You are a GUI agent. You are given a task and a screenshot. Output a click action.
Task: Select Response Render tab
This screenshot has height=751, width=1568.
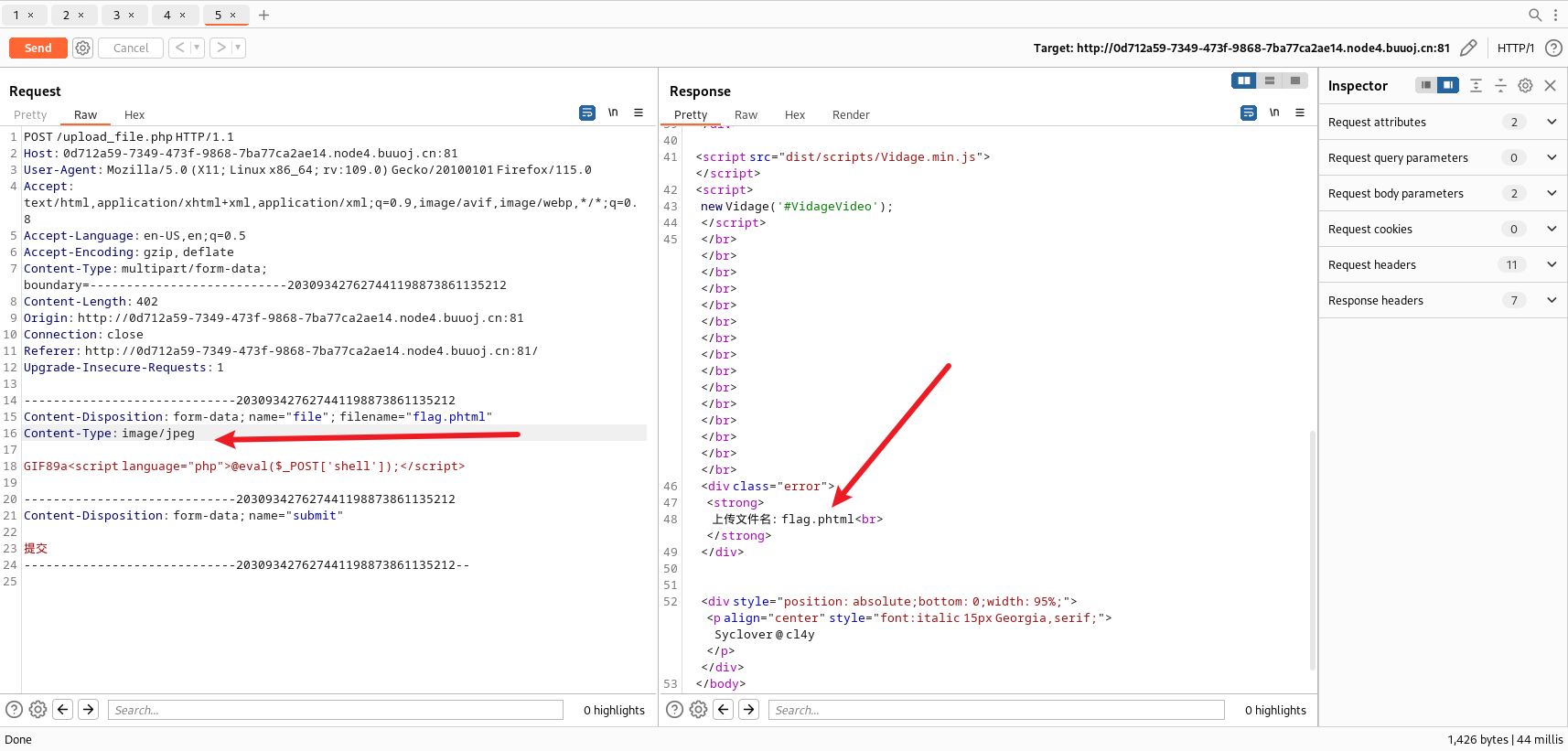[851, 114]
